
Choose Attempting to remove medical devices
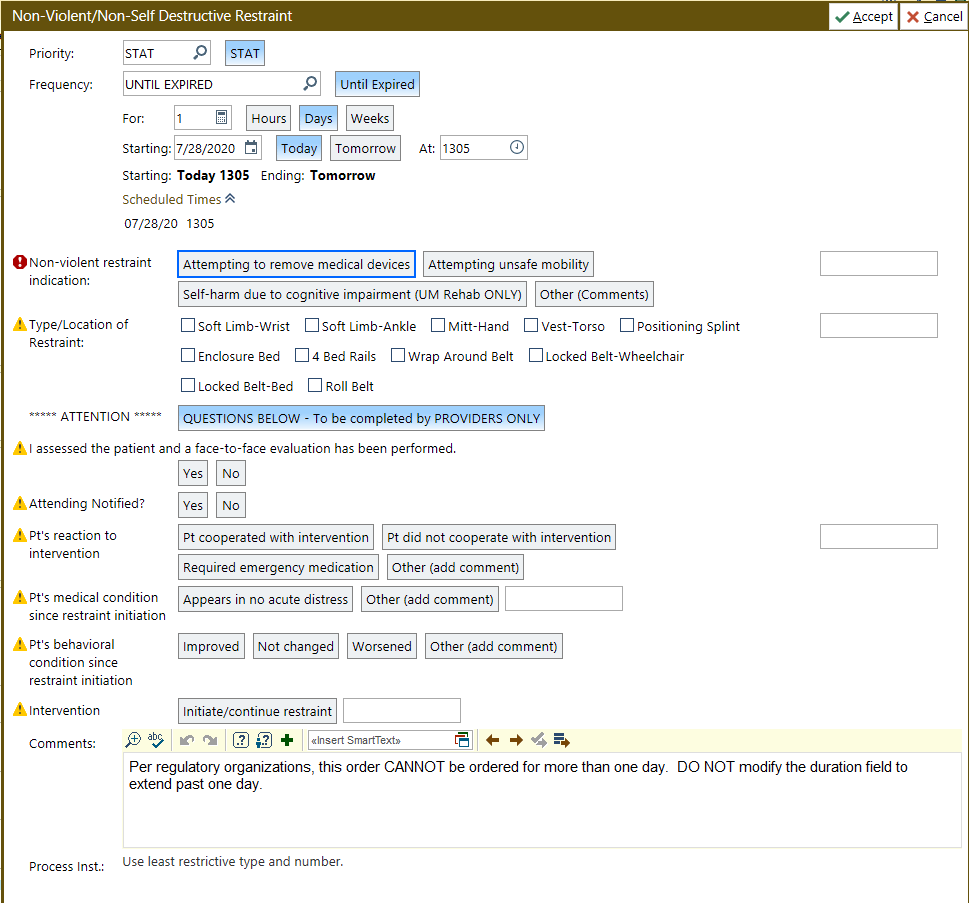(296, 264)
